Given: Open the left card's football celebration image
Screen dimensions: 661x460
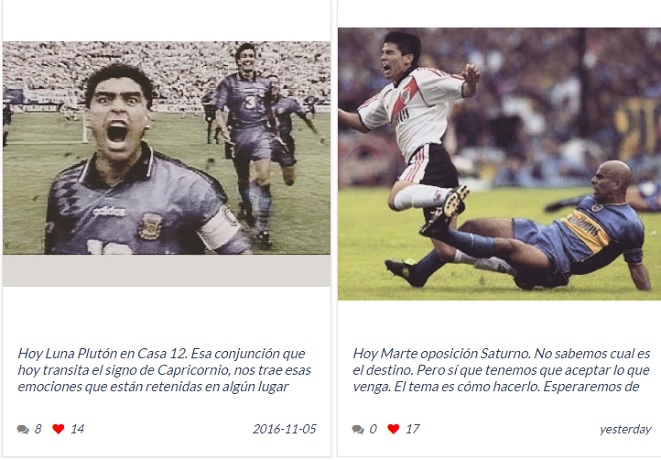Looking at the screenshot, I should 167,148.
